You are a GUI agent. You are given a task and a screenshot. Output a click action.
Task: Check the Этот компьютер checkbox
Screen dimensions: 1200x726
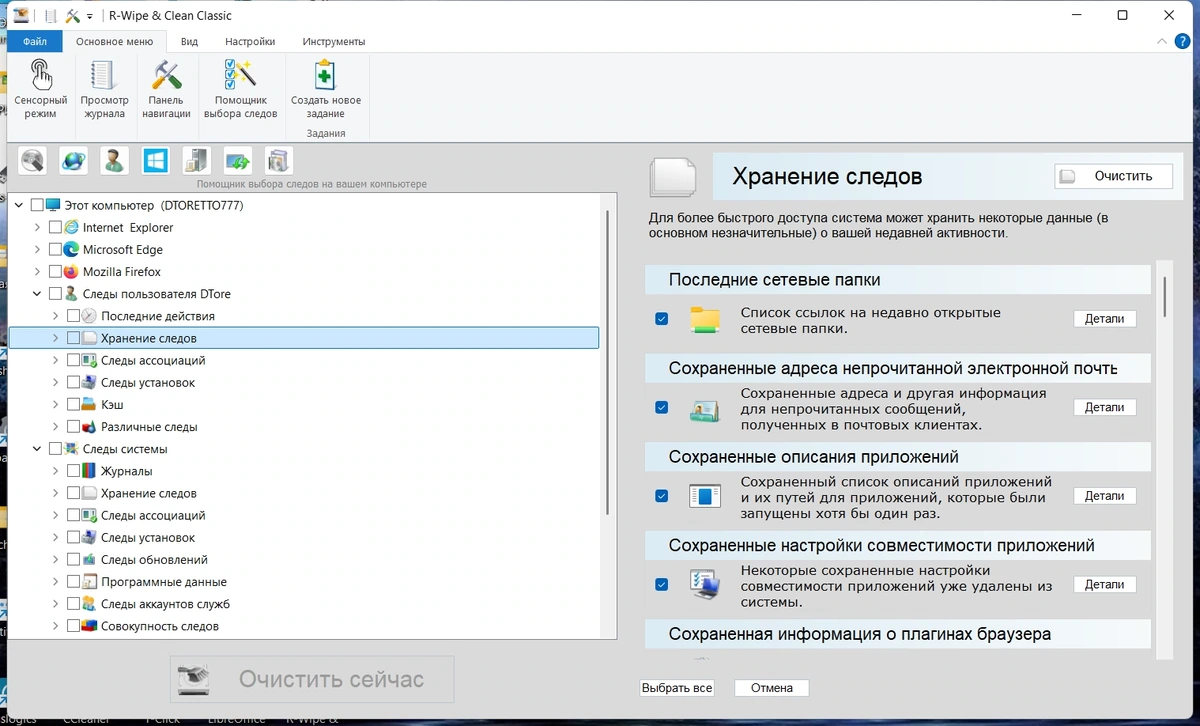[x=37, y=205]
